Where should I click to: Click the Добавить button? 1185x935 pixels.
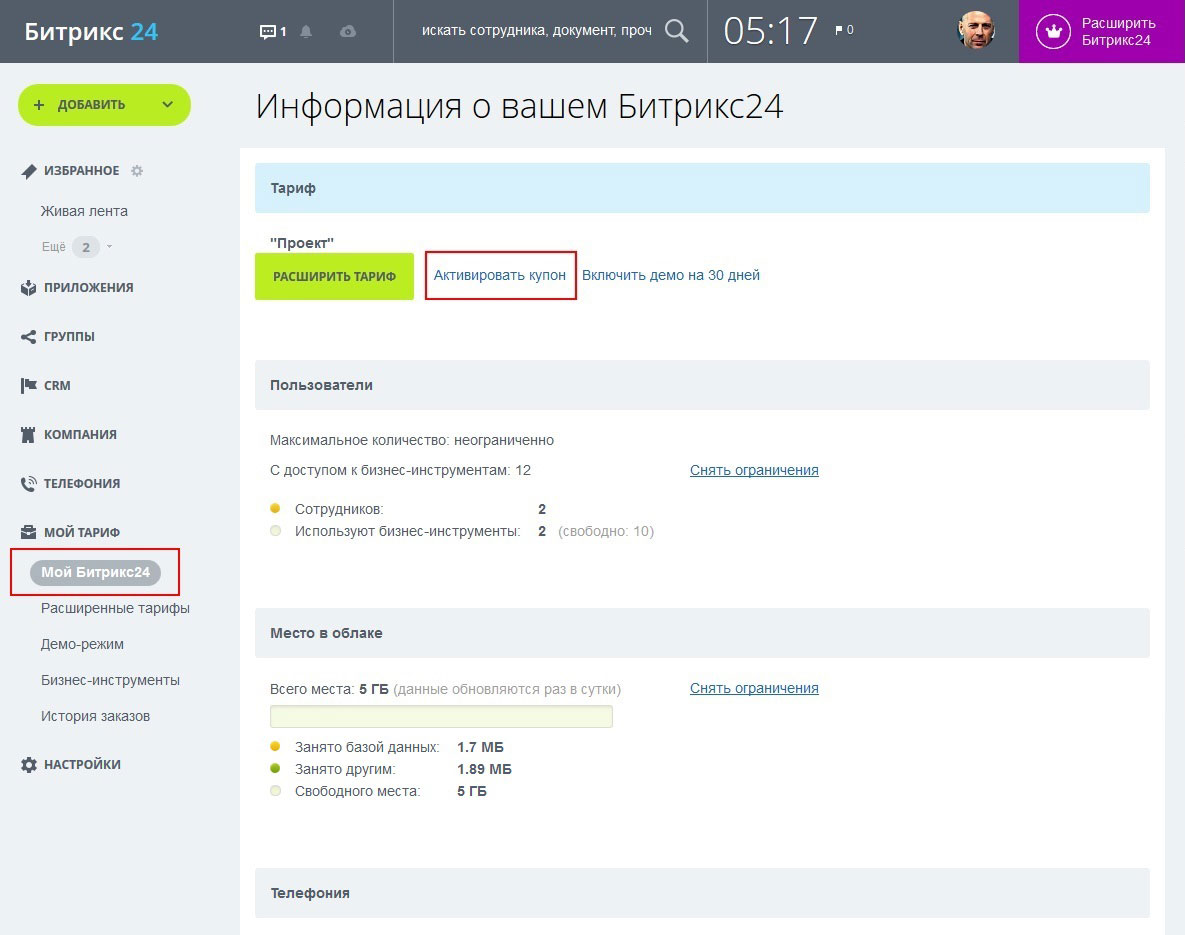point(91,105)
